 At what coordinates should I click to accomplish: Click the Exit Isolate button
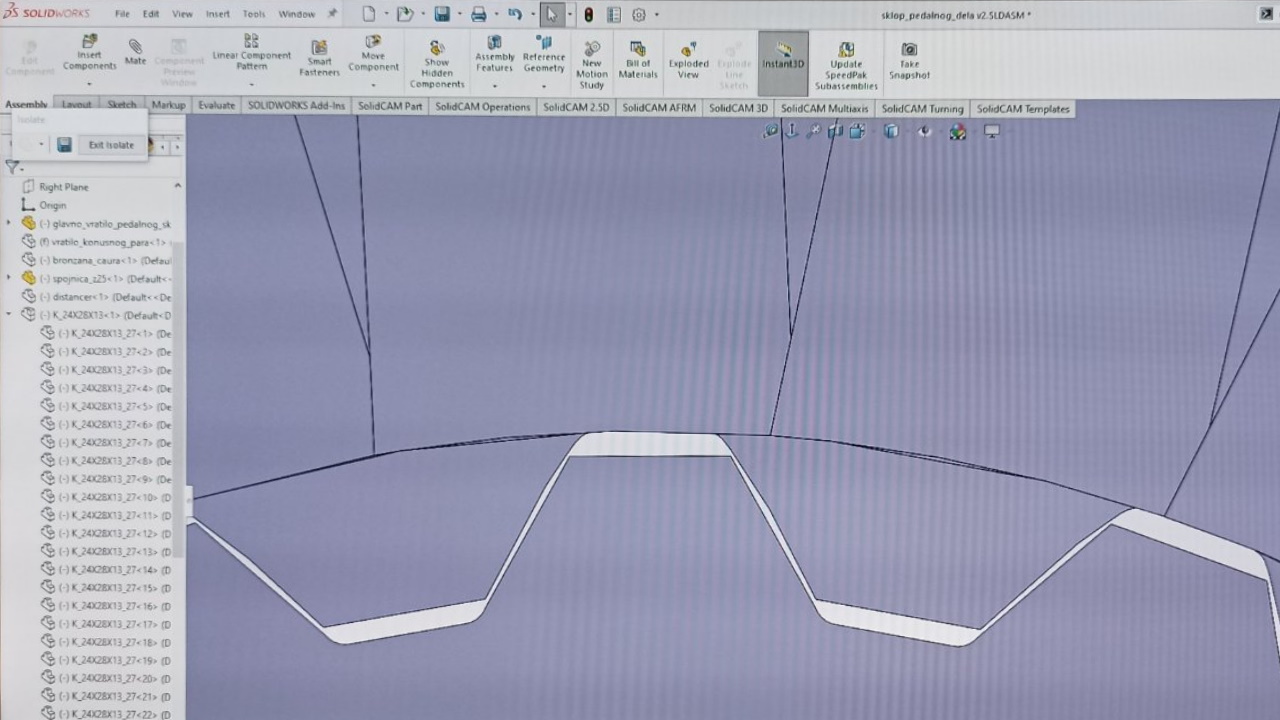tap(110, 145)
